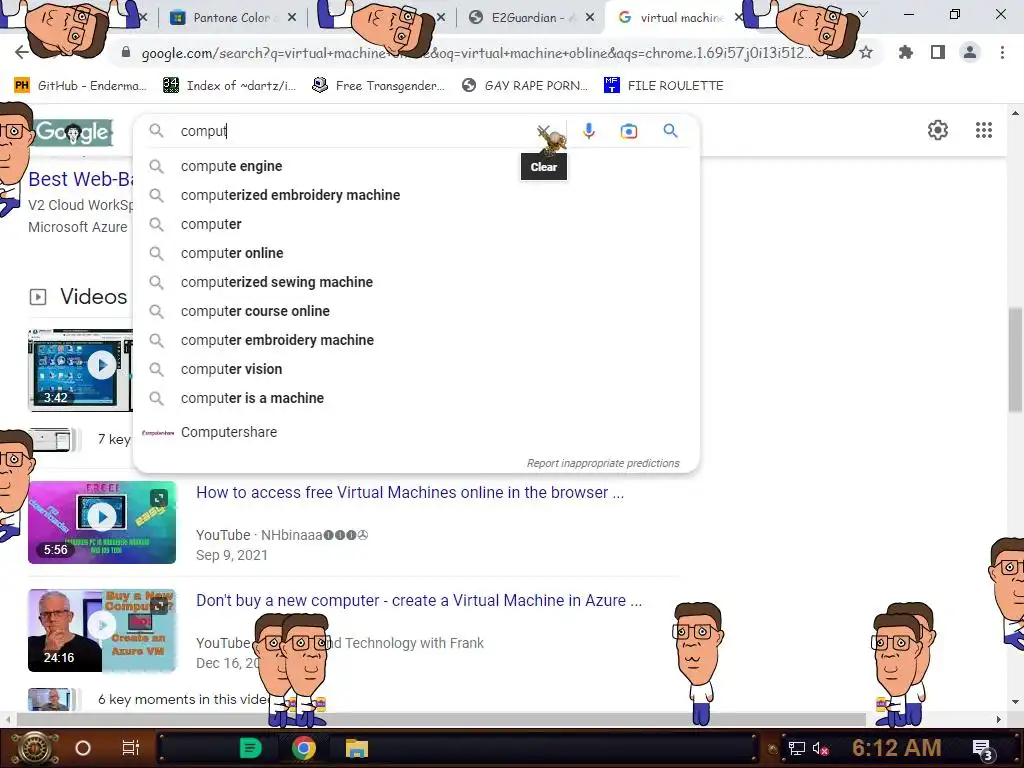Open the Cortana circle on the taskbar

coord(83,748)
